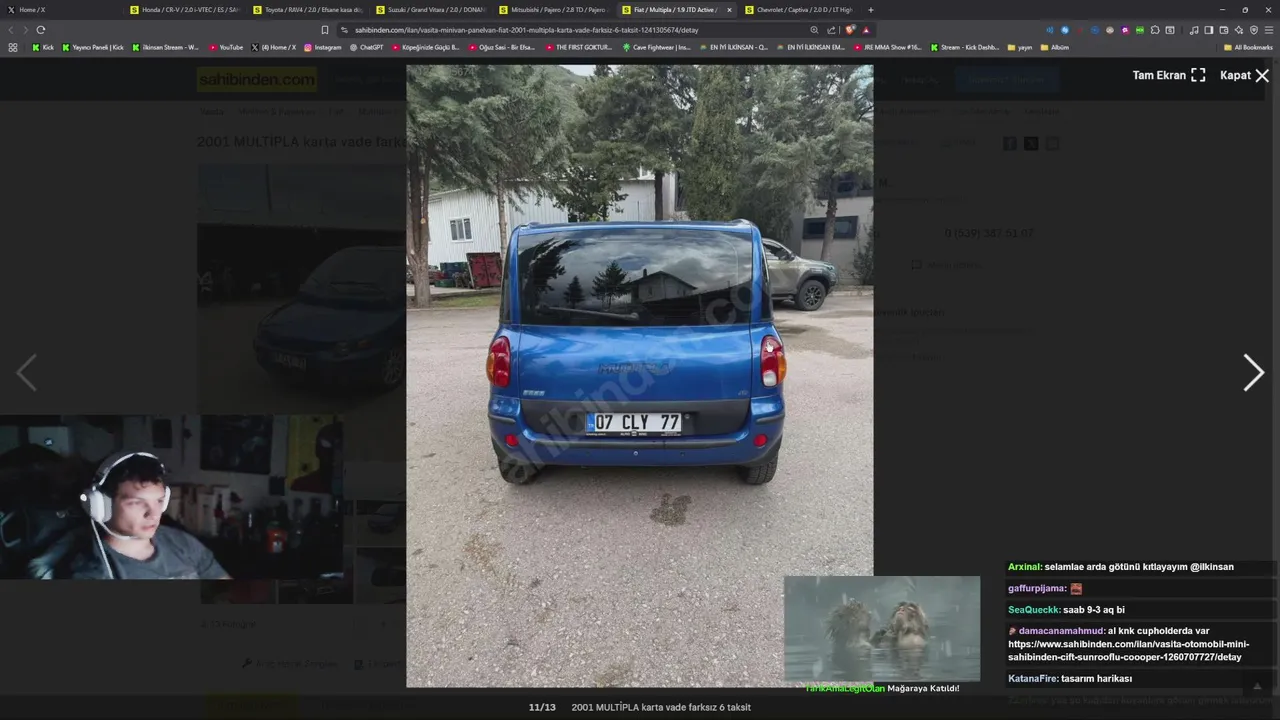Toggle the browser sidebar panel icon
1280x720 pixels.
(x=1209, y=30)
